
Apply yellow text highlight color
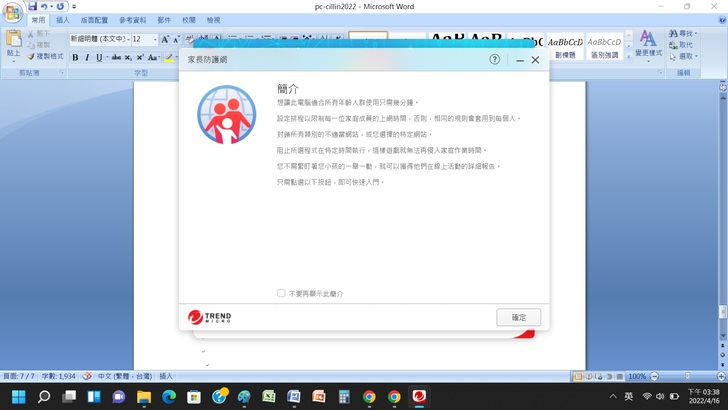[169, 58]
